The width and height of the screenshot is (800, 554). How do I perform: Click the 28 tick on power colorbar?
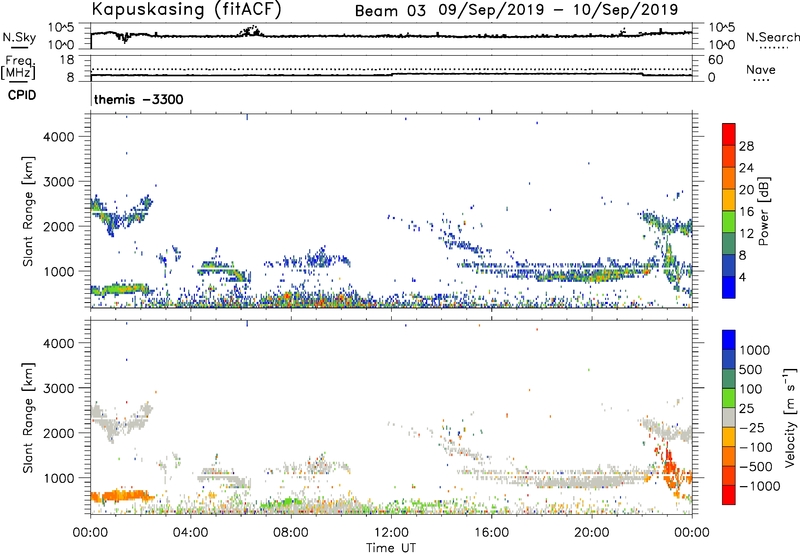click(x=746, y=146)
